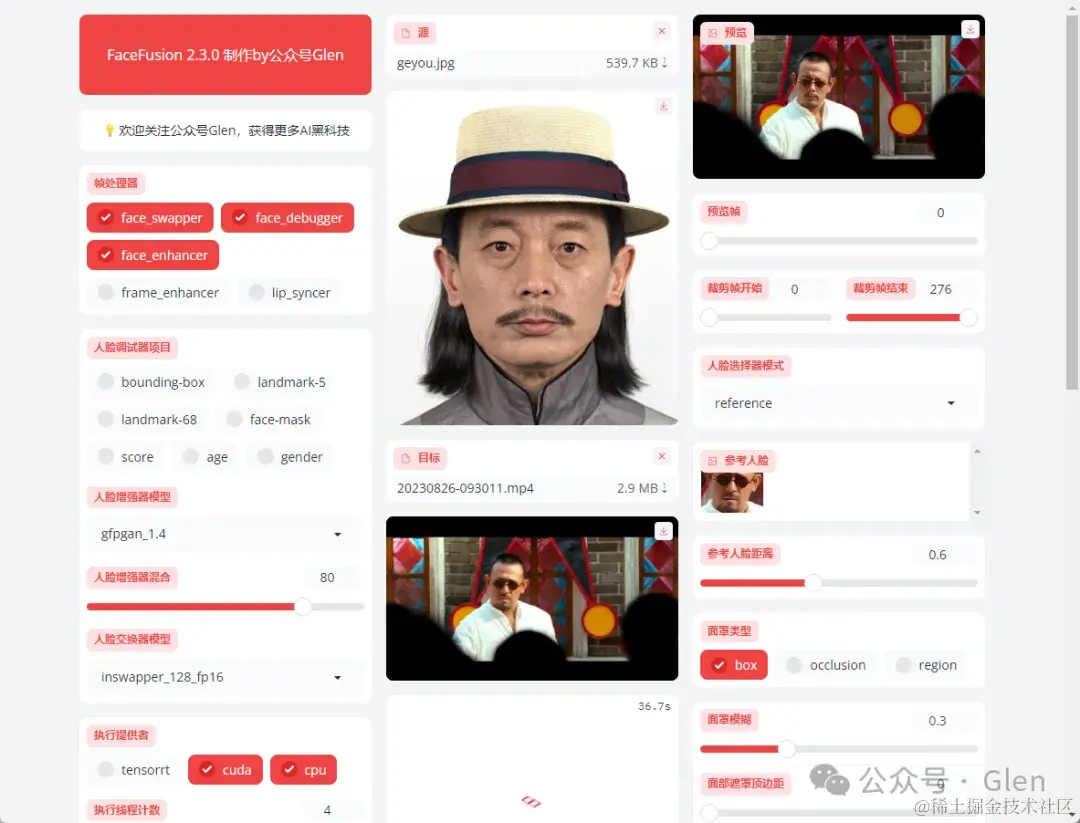The width and height of the screenshot is (1080, 823).
Task: Enable the lip_syncer processor
Action: coord(289,293)
